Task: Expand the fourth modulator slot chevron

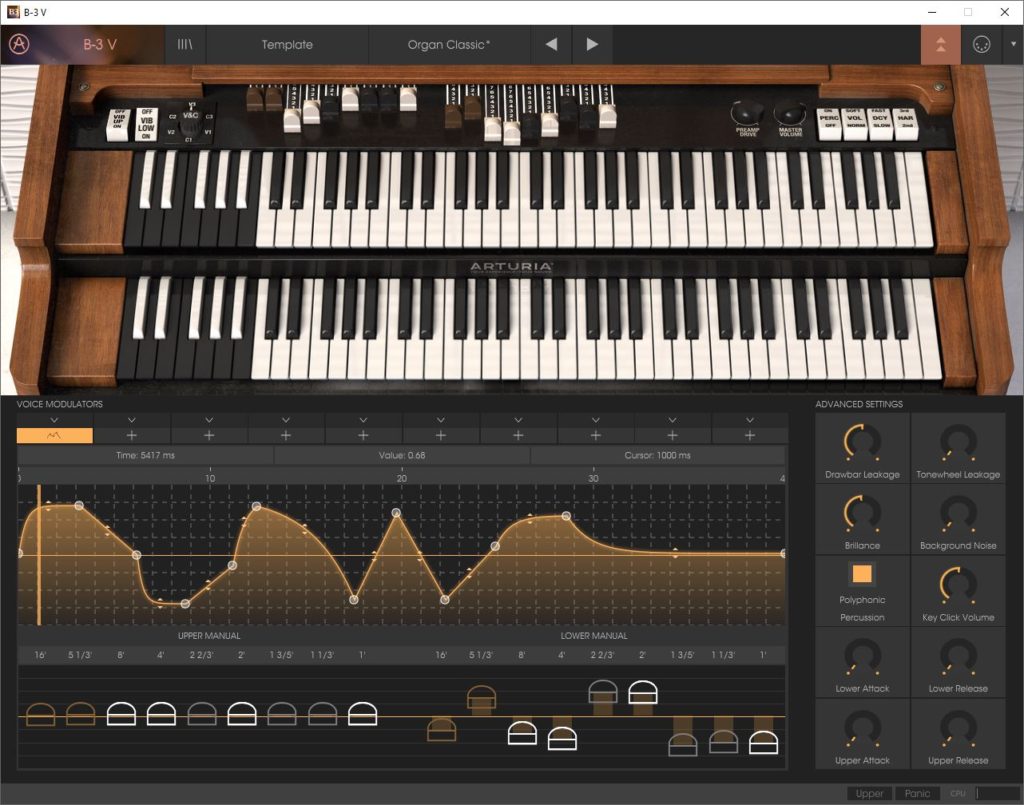Action: [x=285, y=420]
